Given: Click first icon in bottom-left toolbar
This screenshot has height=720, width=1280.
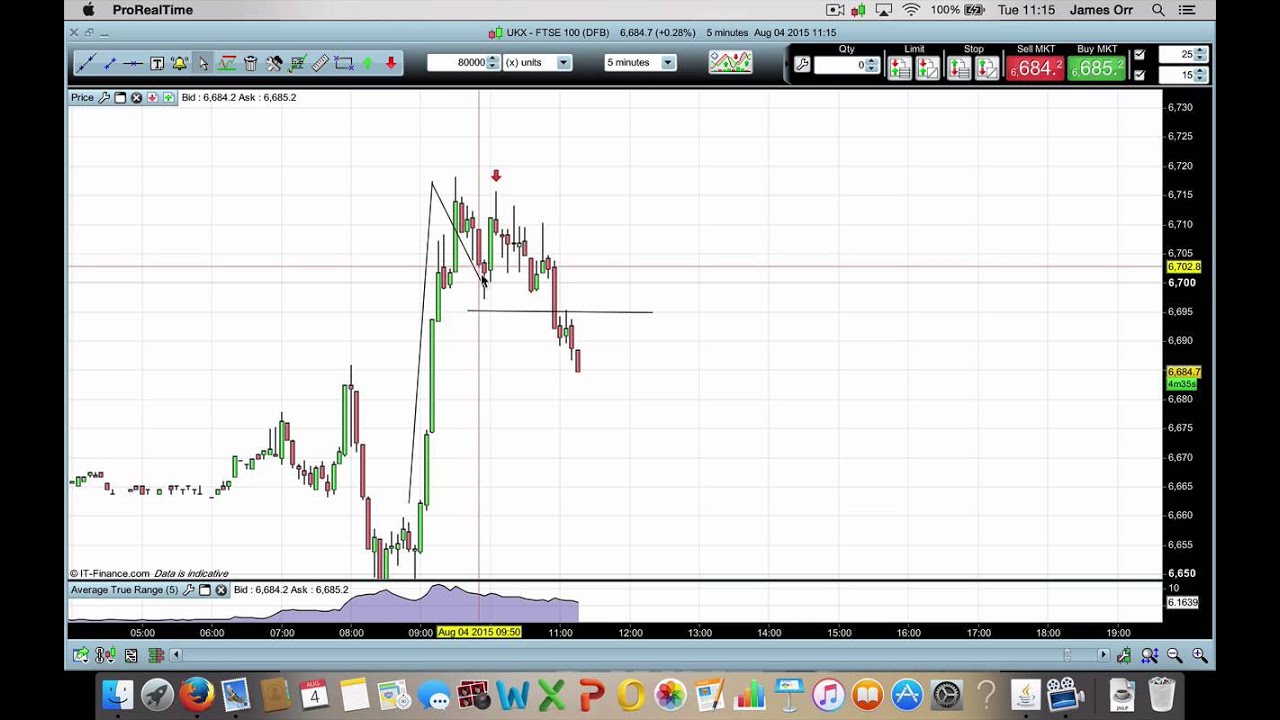Looking at the screenshot, I should click(80, 655).
